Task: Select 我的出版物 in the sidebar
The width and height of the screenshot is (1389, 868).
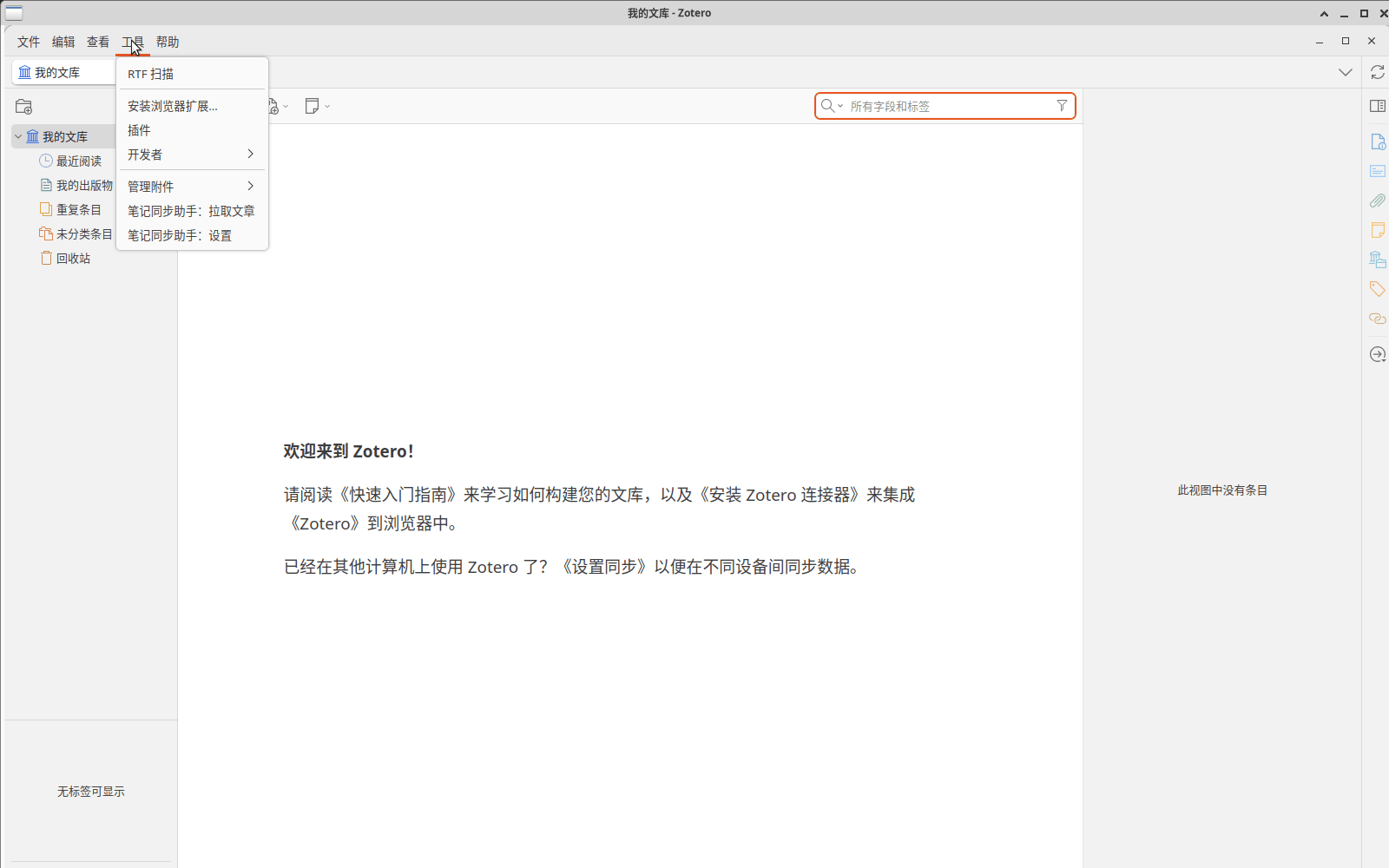Action: pyautogui.click(x=84, y=185)
